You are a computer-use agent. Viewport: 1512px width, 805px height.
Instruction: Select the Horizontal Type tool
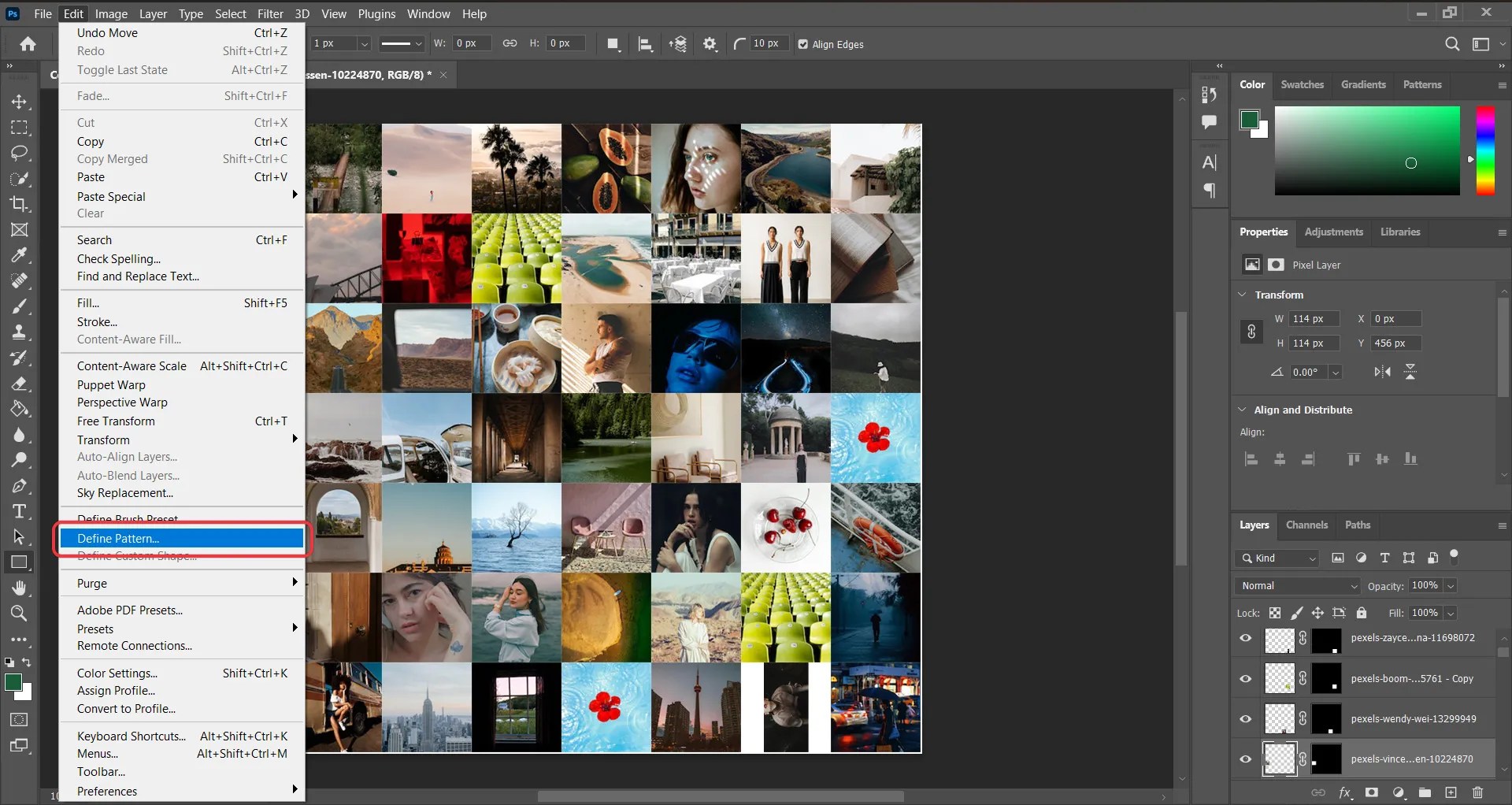point(20,511)
